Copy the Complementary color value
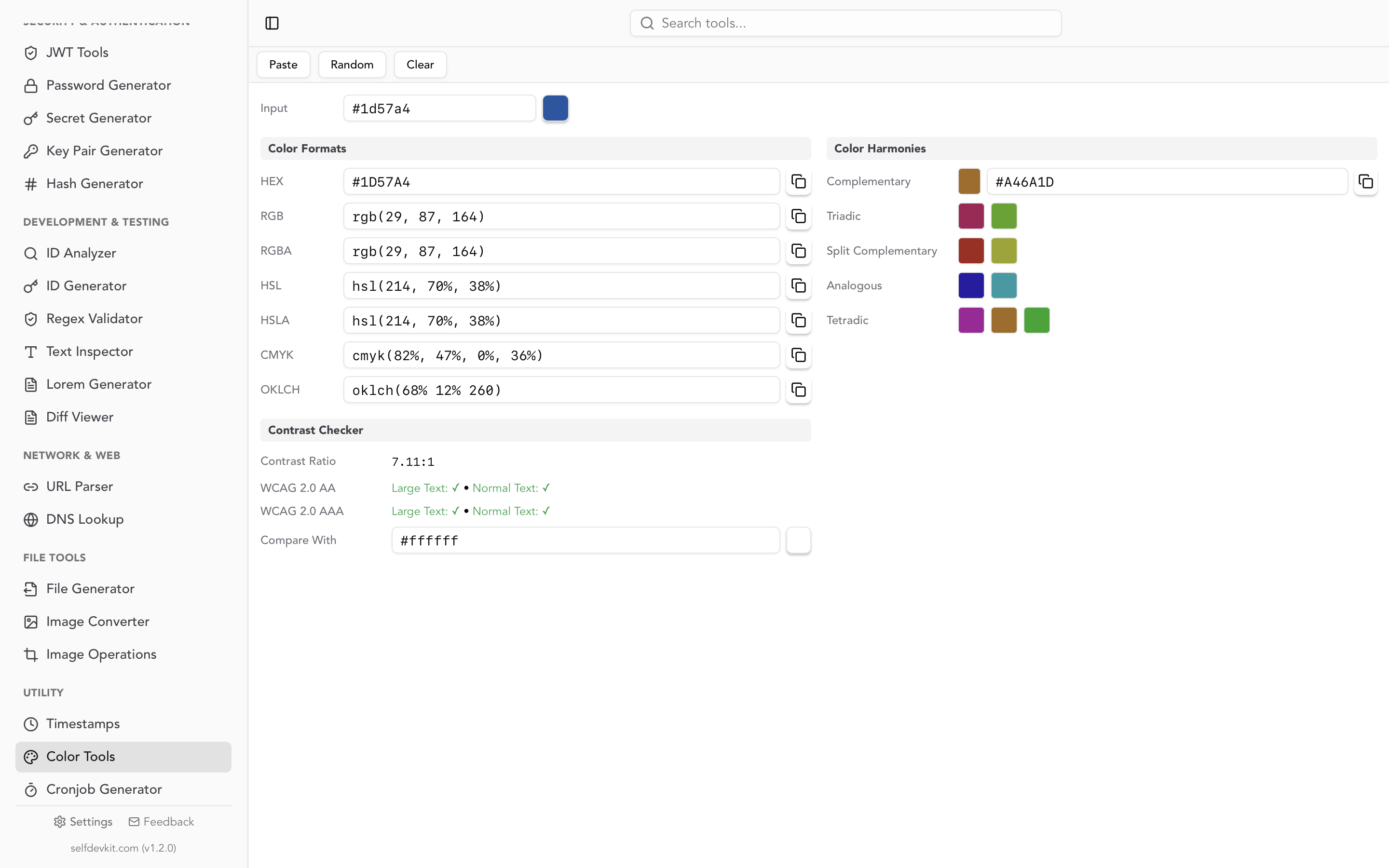This screenshot has width=1389, height=868. coord(1365,181)
